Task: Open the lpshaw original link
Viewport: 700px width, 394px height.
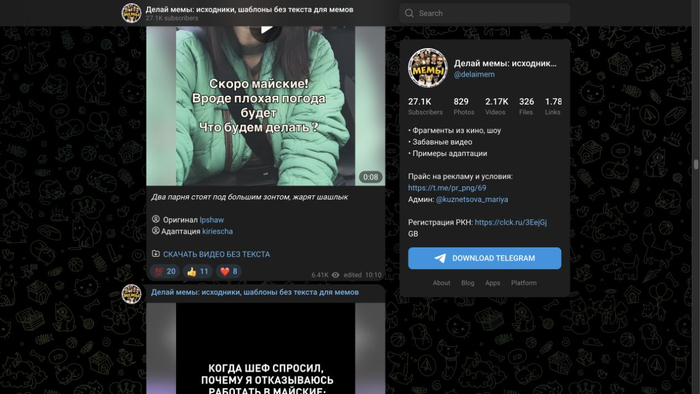Action: pos(212,220)
